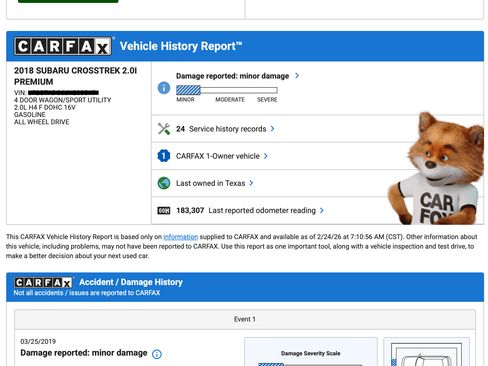Click the 'Accident / Damage History' section title
This screenshot has width=488, height=366.
coord(131,282)
